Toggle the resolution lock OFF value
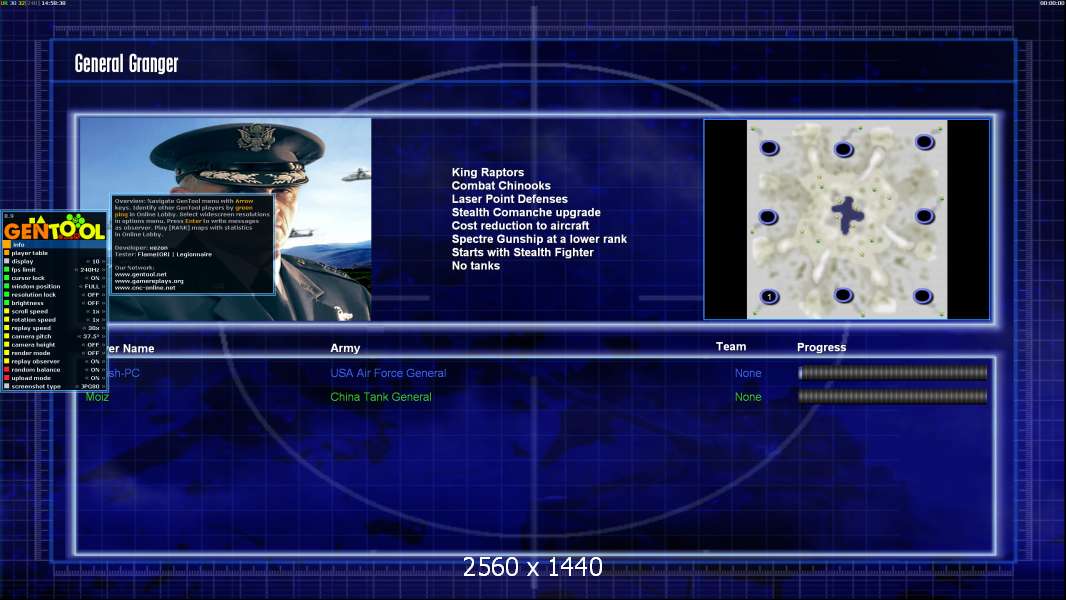The width and height of the screenshot is (1066, 600). point(93,294)
